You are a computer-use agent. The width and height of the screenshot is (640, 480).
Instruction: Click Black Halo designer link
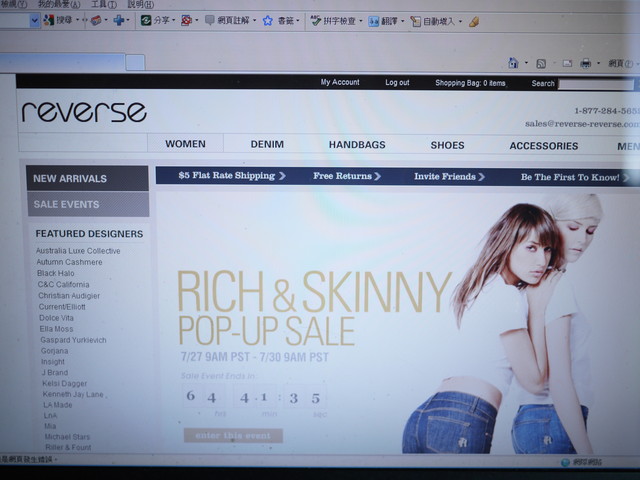(56, 273)
